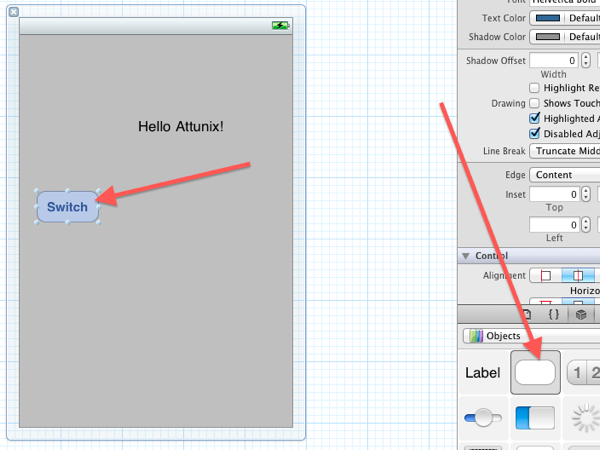Uncheck the Highlighted Adjusts checkbox
Image resolution: width=600 pixels, height=450 pixels.
click(x=535, y=118)
